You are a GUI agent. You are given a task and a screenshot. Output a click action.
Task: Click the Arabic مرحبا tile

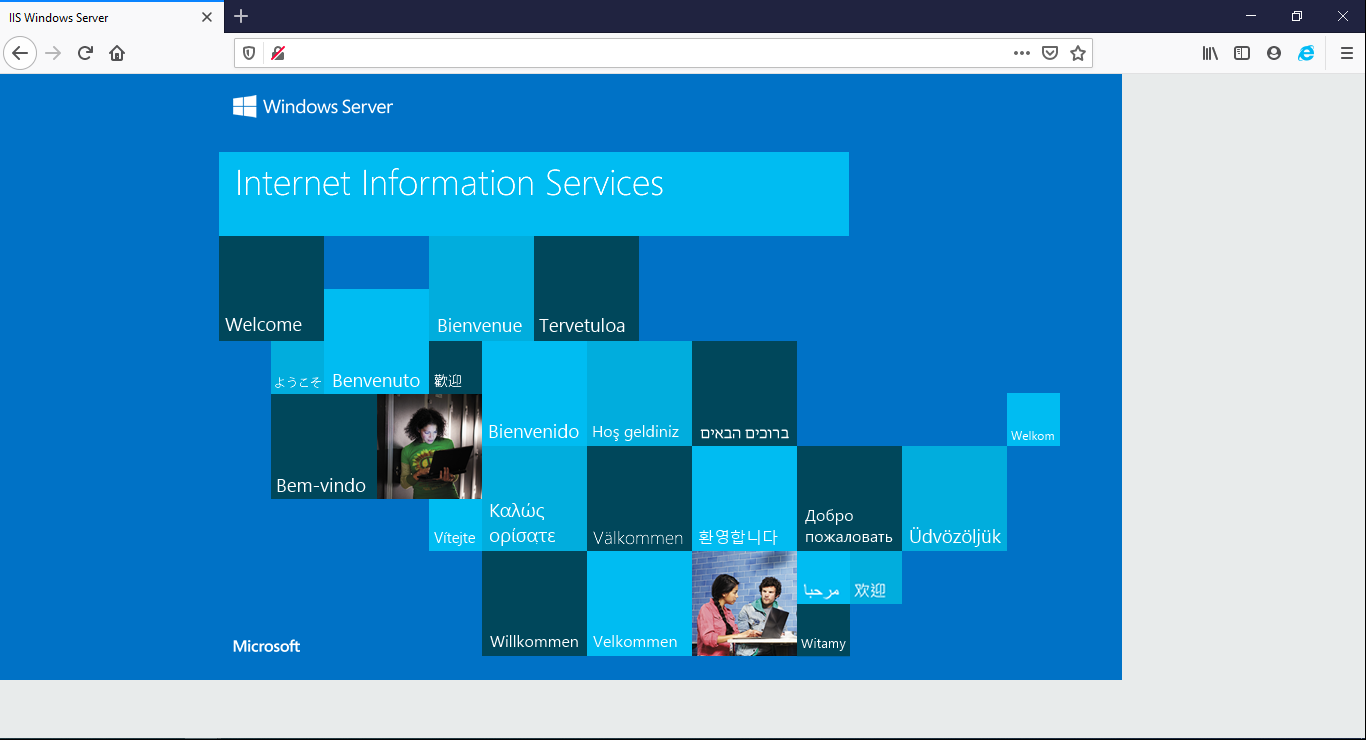point(823,577)
